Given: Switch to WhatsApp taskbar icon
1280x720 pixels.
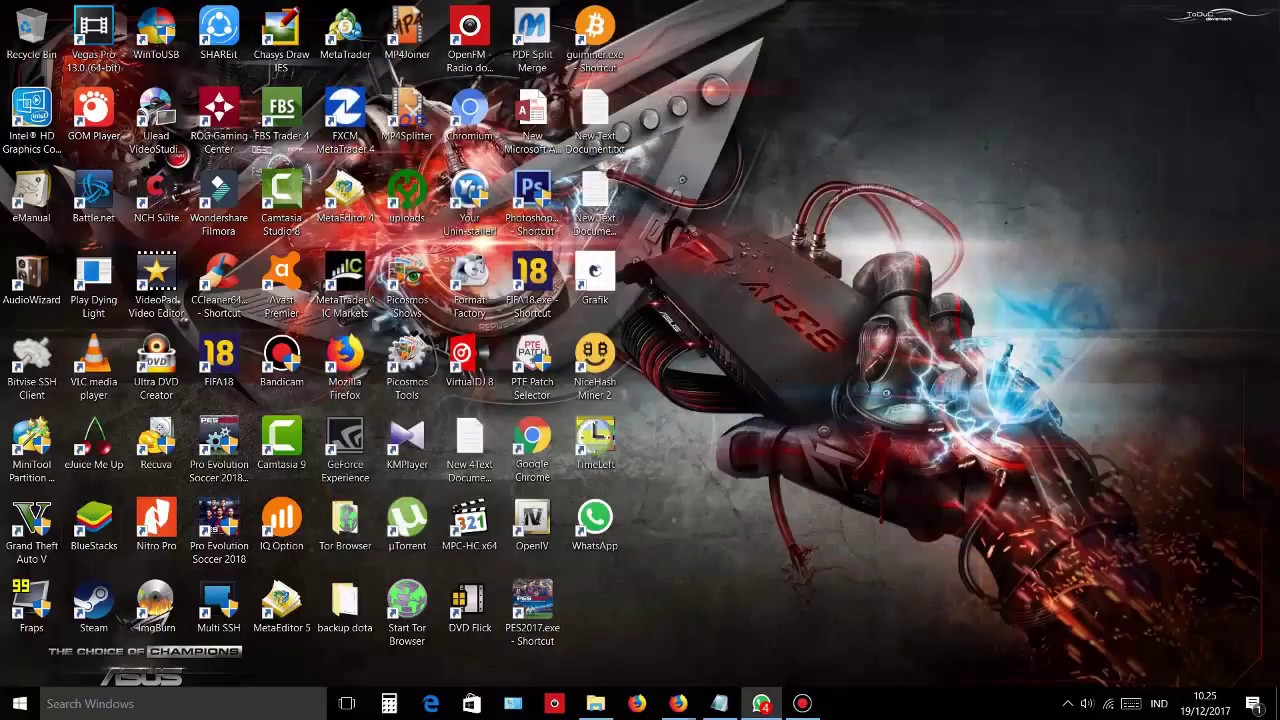Looking at the screenshot, I should [761, 703].
